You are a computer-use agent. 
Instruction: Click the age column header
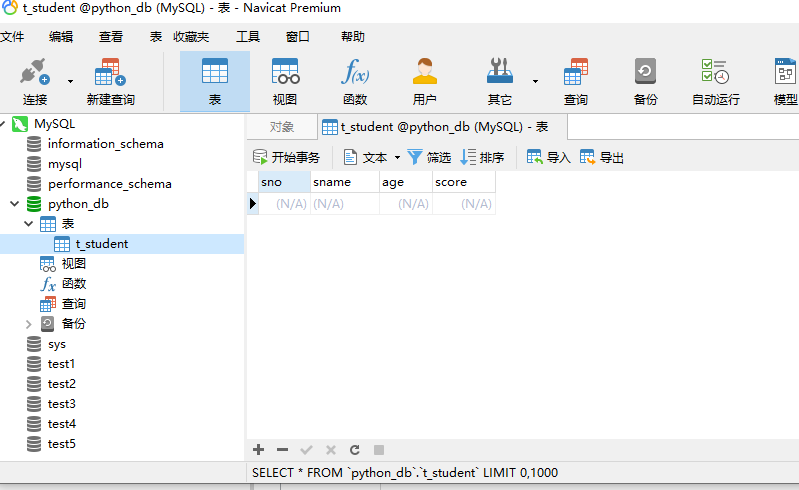pos(406,182)
